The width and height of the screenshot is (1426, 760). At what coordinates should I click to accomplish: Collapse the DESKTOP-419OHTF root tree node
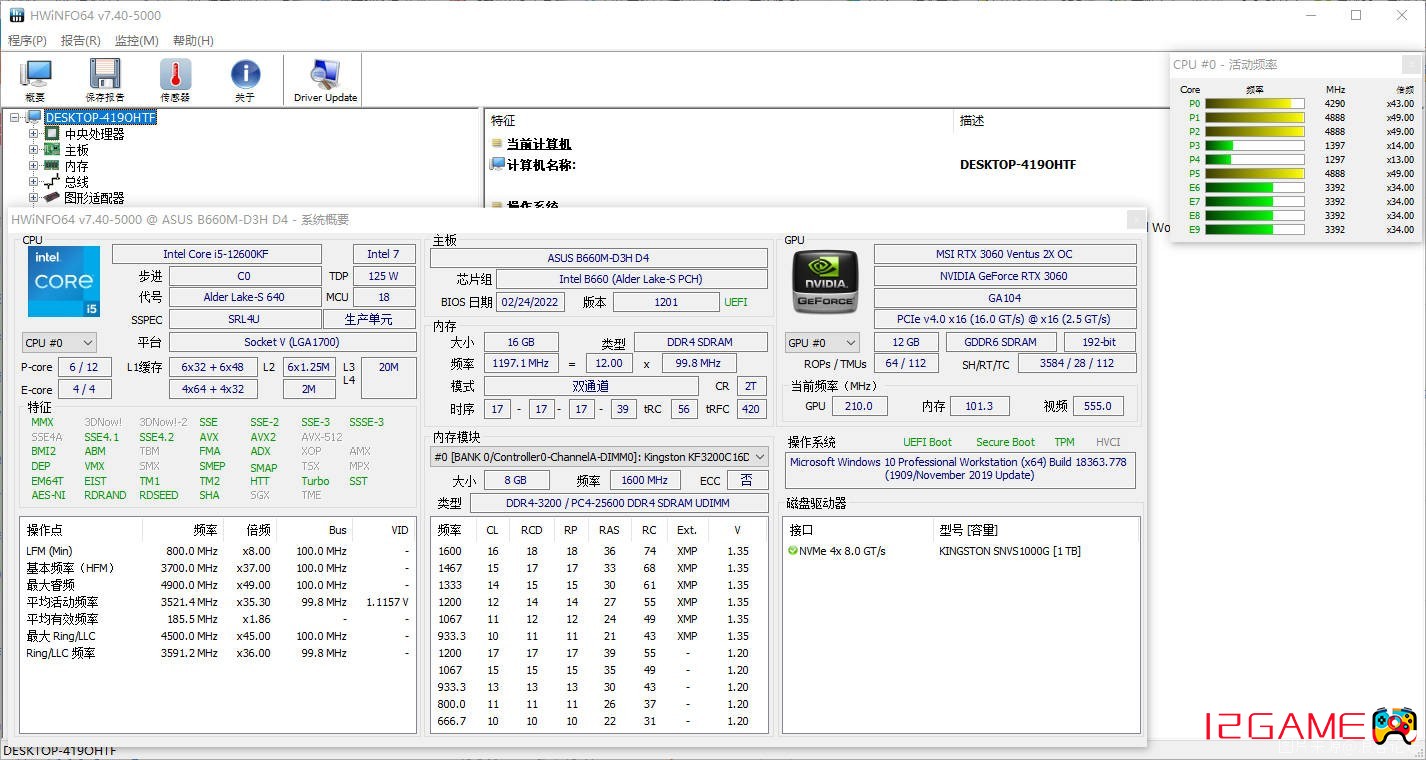(15, 117)
